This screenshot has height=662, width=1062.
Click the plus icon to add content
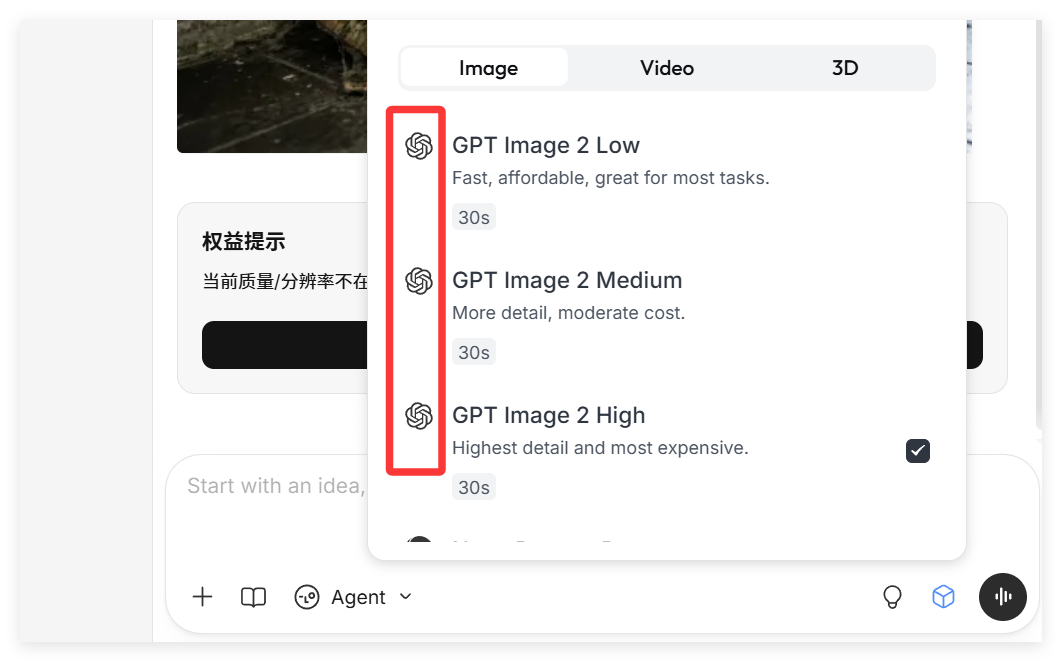tap(201, 596)
